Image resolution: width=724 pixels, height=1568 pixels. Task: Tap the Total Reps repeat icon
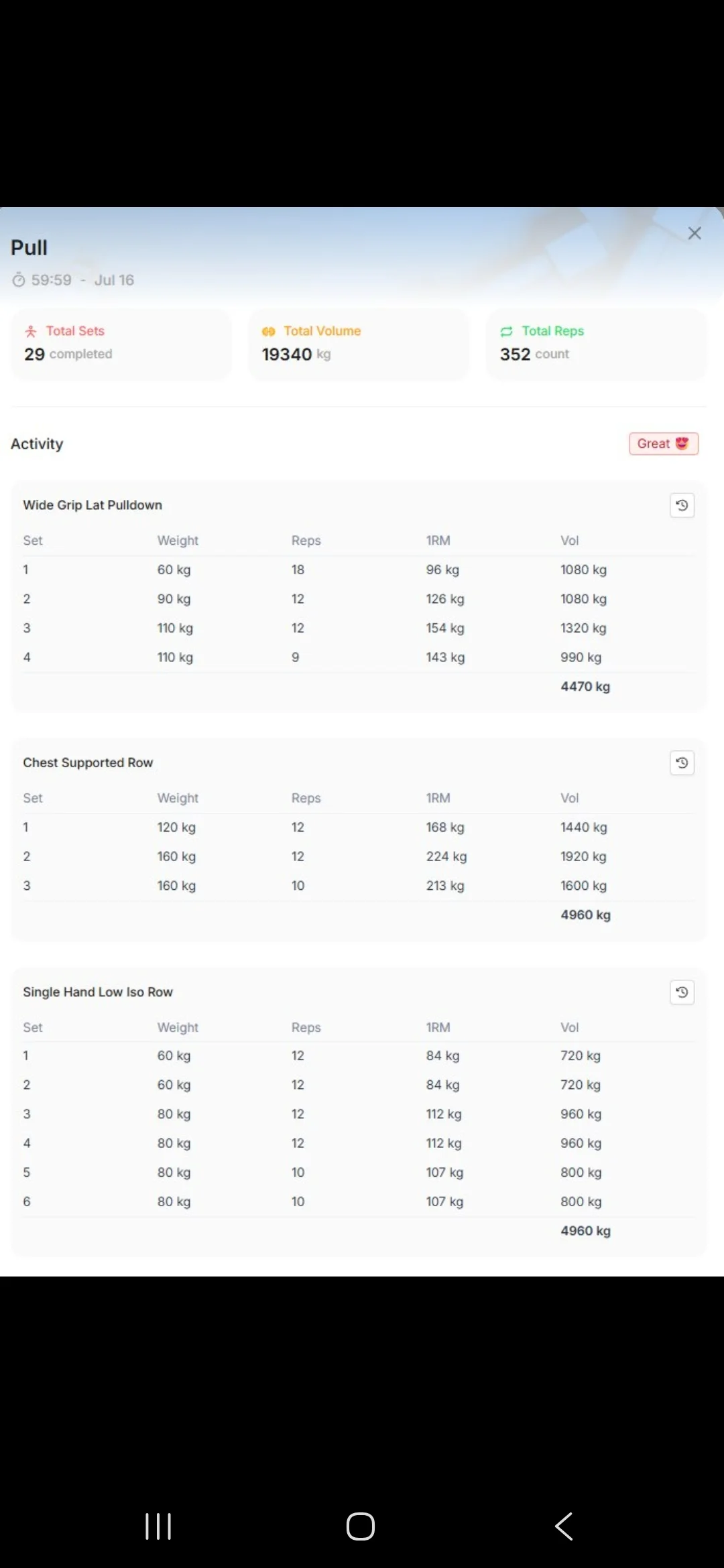coord(507,331)
